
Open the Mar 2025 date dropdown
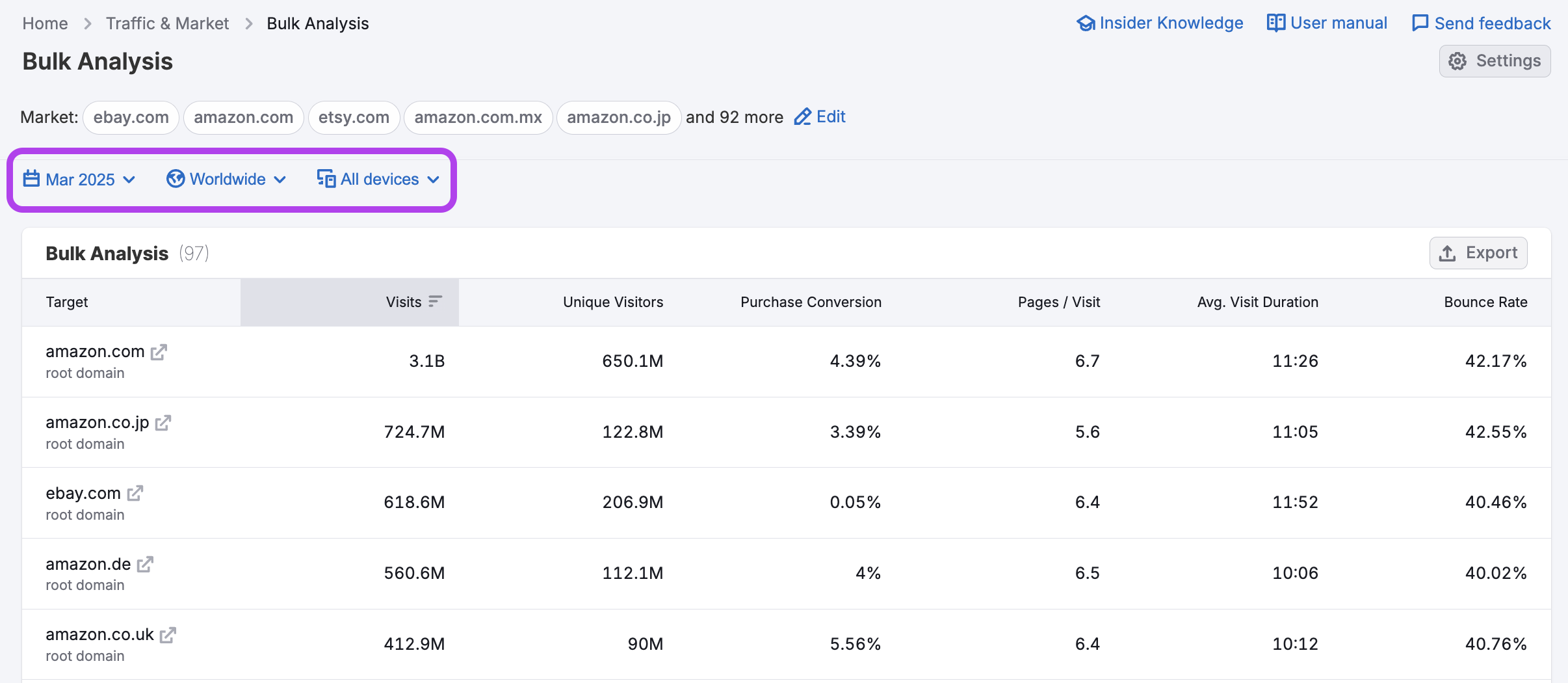(79, 180)
